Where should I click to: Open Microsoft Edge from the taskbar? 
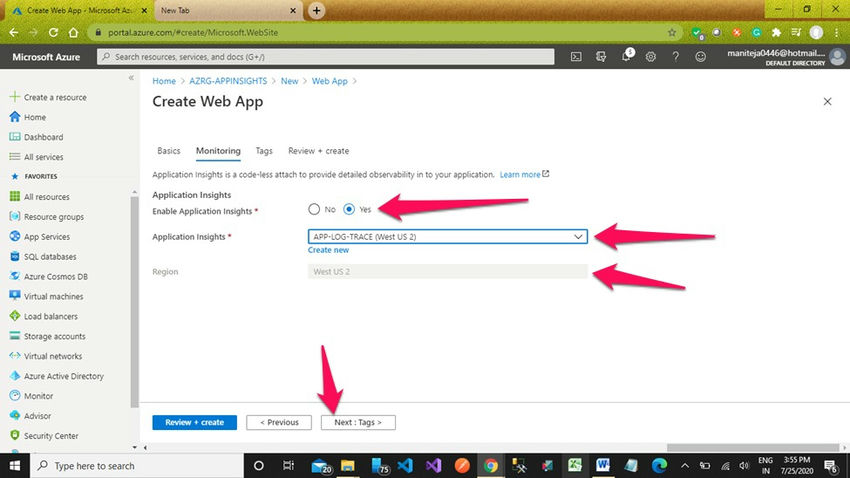click(659, 466)
